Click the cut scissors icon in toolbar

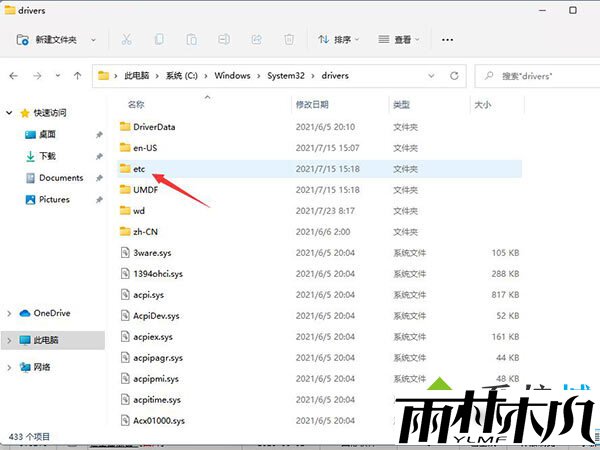(126, 40)
